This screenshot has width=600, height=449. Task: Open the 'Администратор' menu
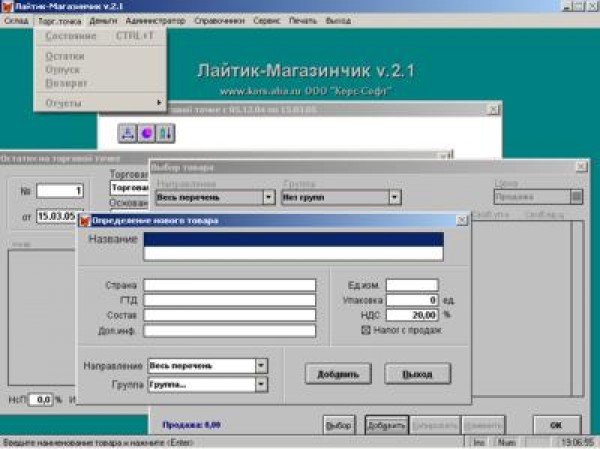pyautogui.click(x=150, y=20)
